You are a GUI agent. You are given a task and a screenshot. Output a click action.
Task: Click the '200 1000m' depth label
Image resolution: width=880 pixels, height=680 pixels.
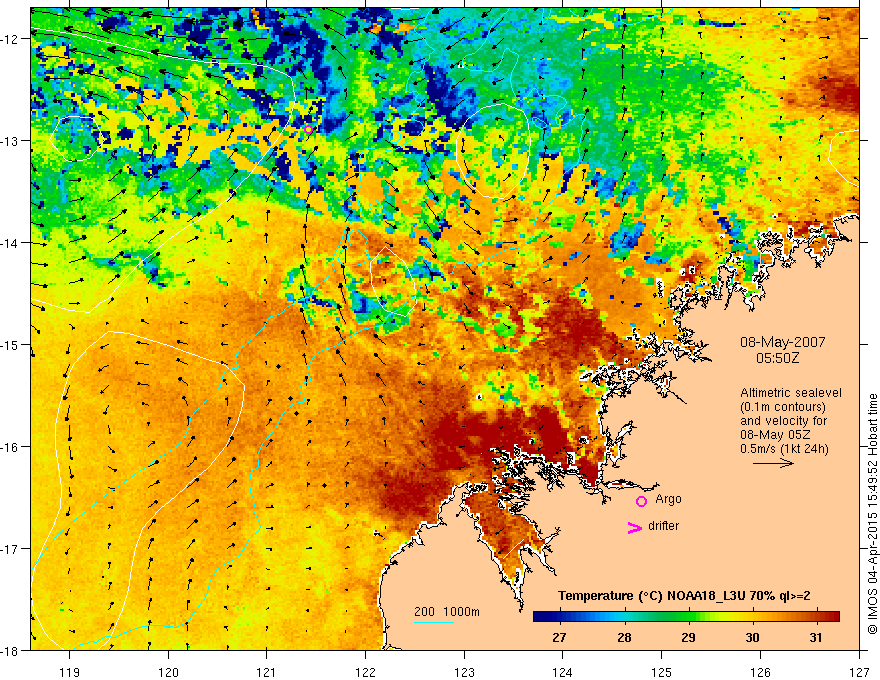tap(447, 612)
